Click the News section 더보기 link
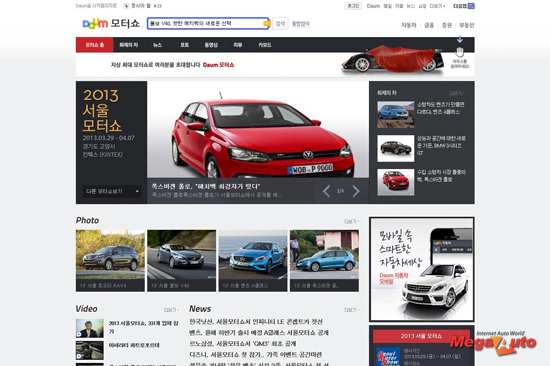550x366 pixels. tap(351, 310)
